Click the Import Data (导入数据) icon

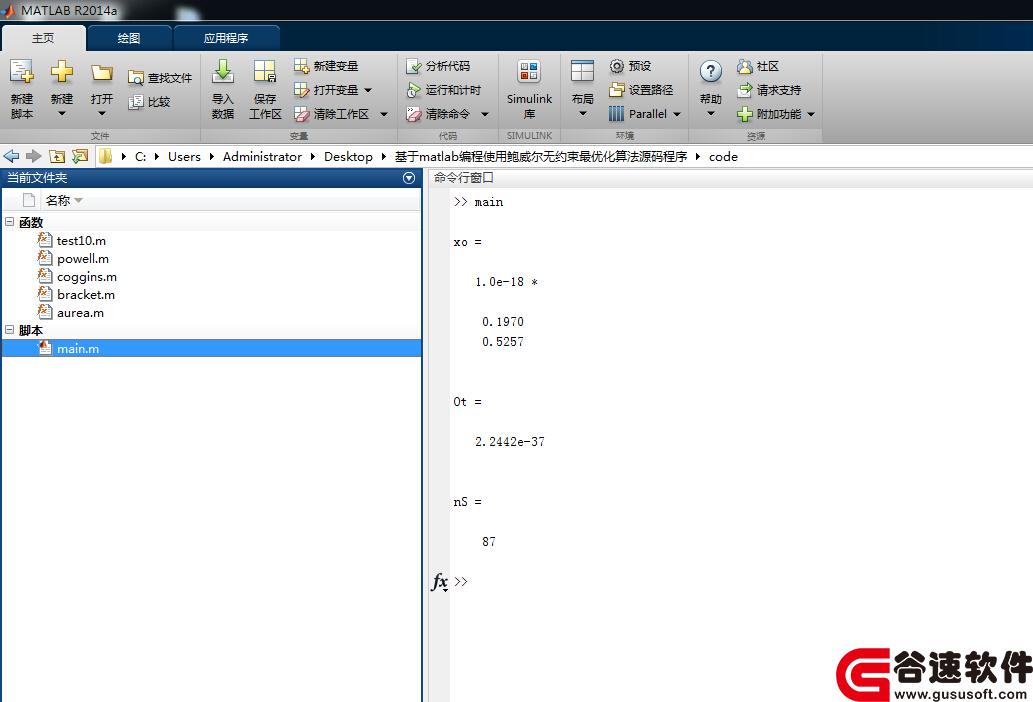223,71
